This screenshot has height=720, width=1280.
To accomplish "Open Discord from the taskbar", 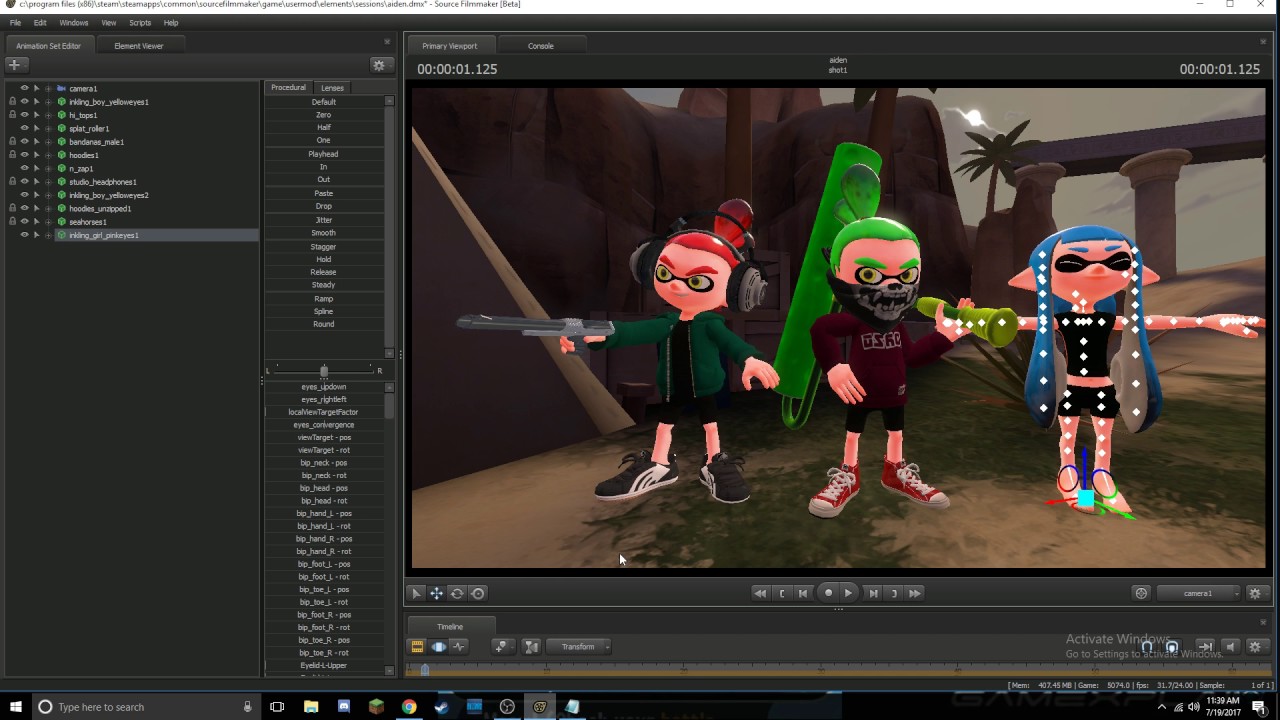I will [x=343, y=707].
